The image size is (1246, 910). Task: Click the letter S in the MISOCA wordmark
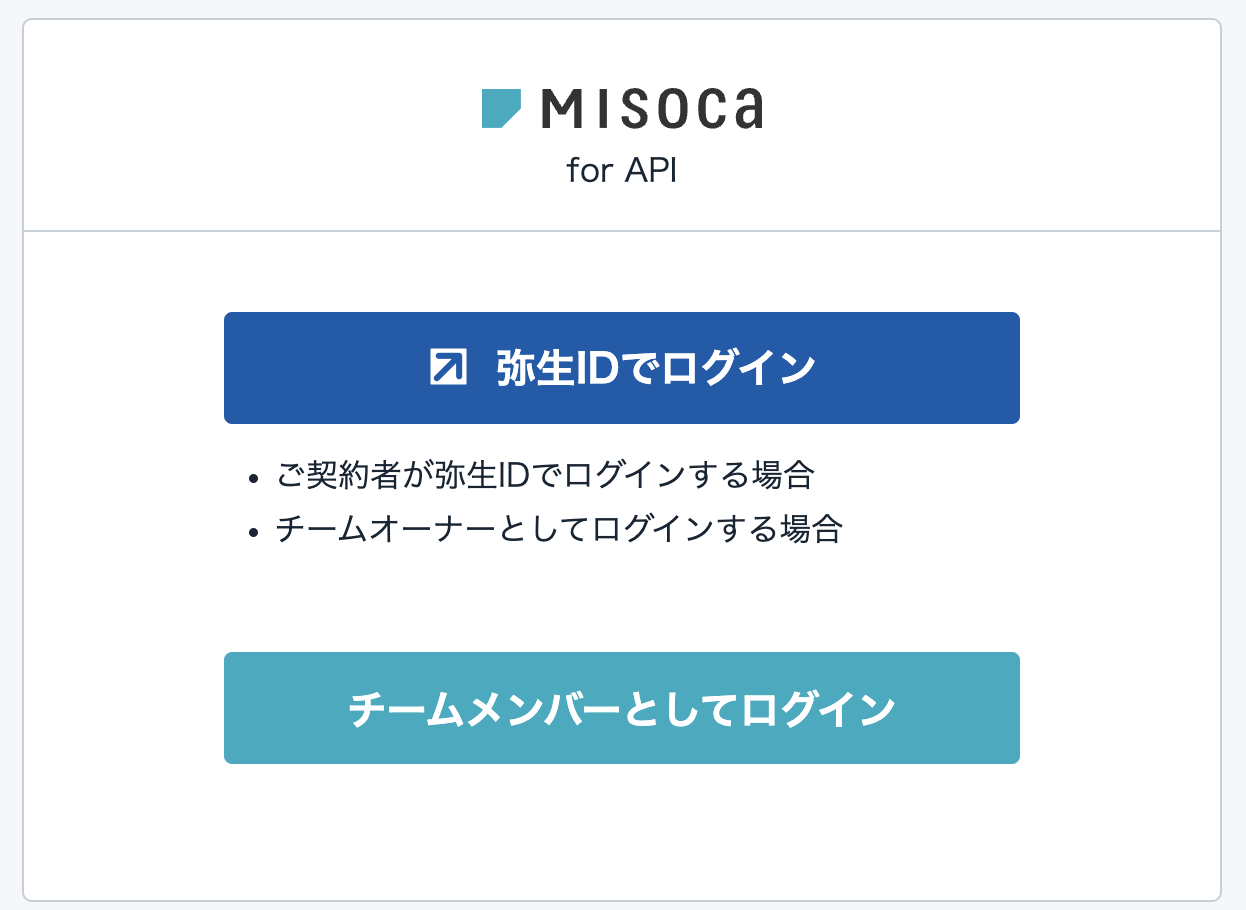pyautogui.click(x=633, y=108)
